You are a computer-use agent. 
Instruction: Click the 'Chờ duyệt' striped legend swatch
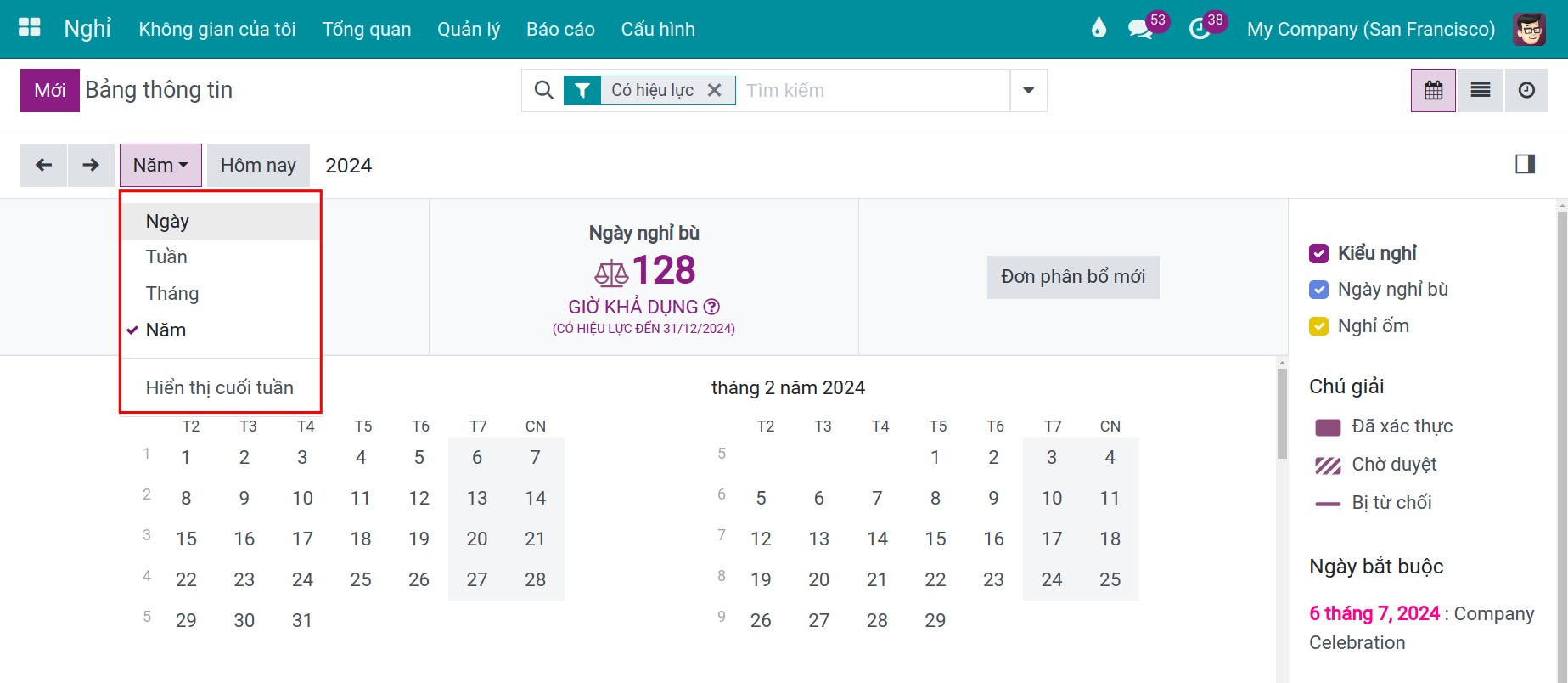coord(1328,466)
